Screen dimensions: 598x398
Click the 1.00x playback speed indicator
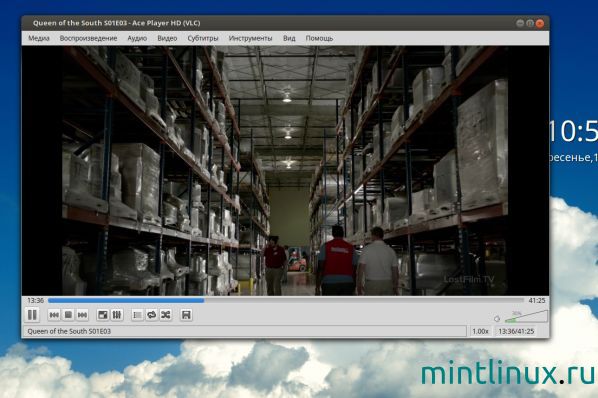tap(480, 331)
